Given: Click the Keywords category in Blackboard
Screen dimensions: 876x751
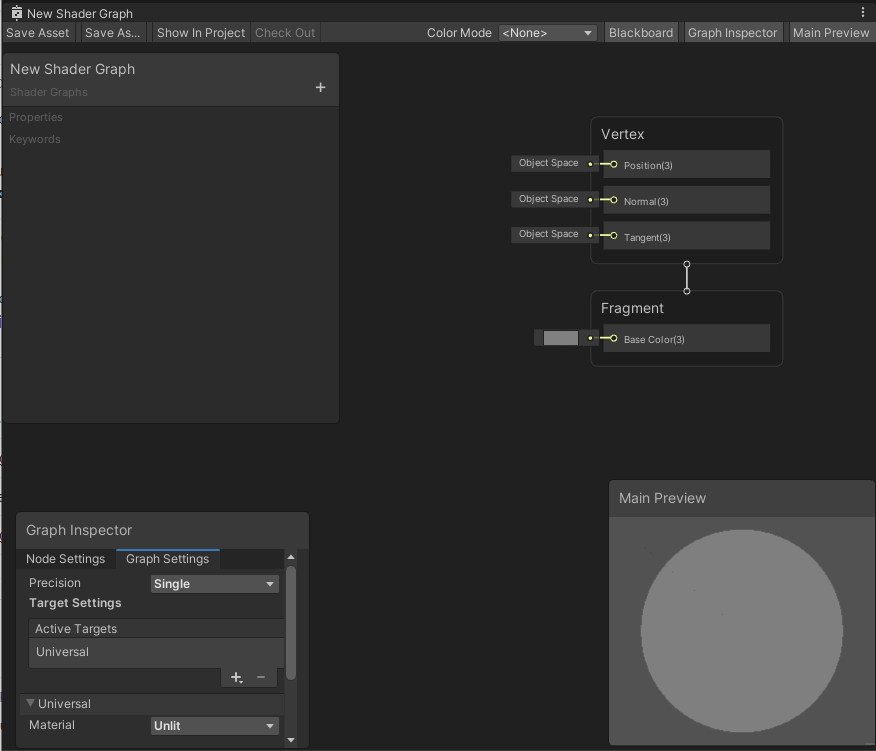Looking at the screenshot, I should point(35,139).
